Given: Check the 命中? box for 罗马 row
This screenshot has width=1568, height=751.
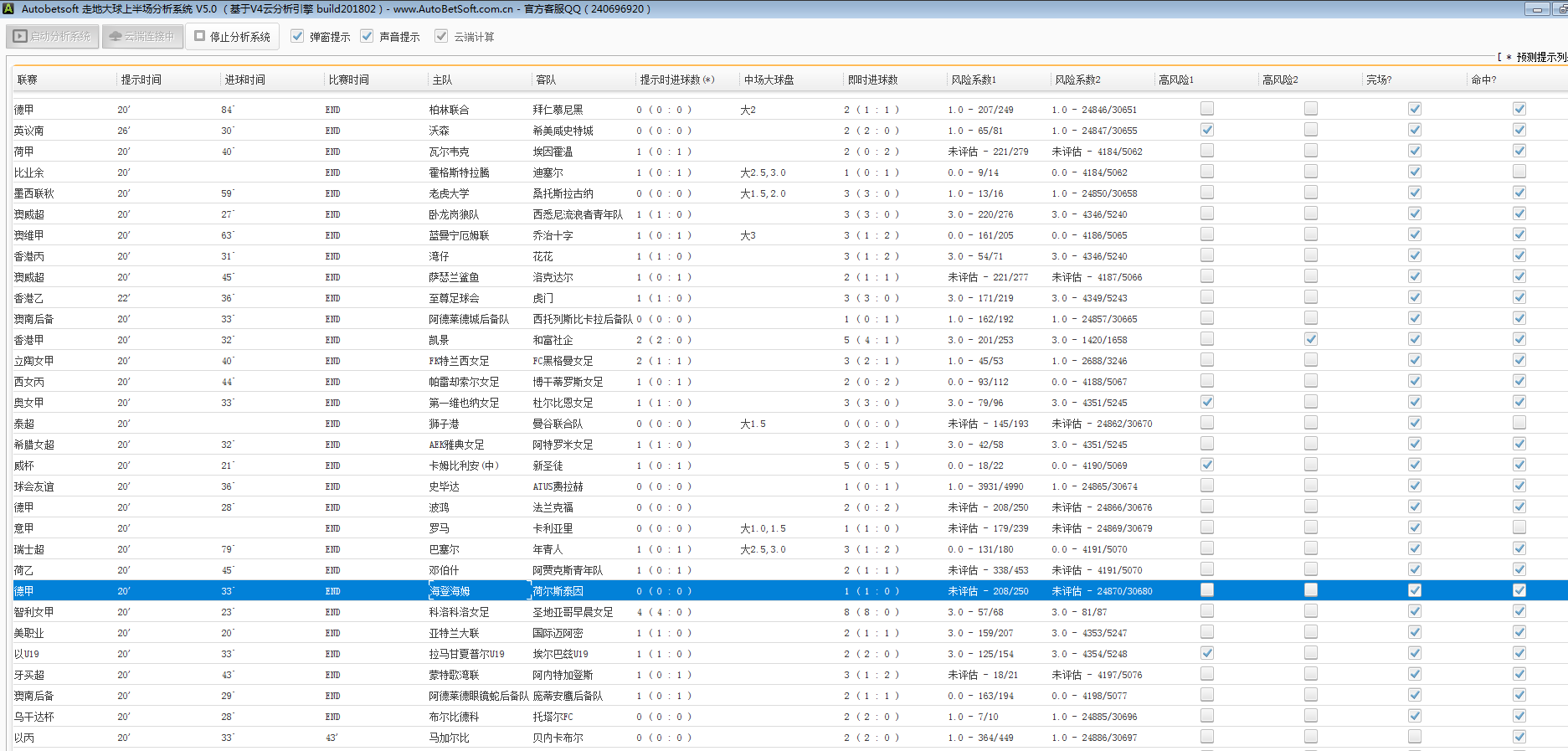Looking at the screenshot, I should 1519,527.
